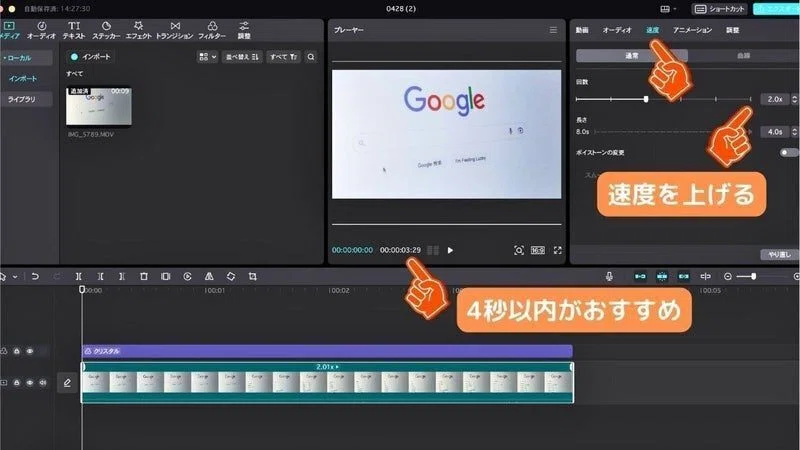Open the エフェクト (Effects) tab
The image size is (800, 450).
(138, 30)
